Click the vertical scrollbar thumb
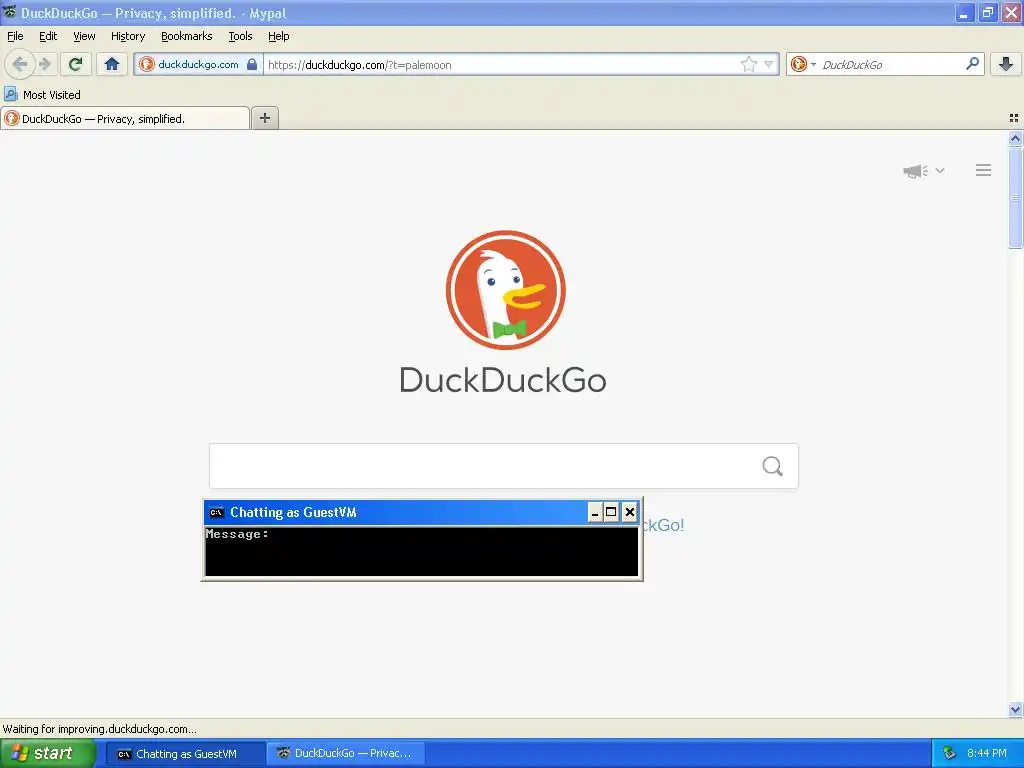This screenshot has height=768, width=1024. pos(1015,197)
